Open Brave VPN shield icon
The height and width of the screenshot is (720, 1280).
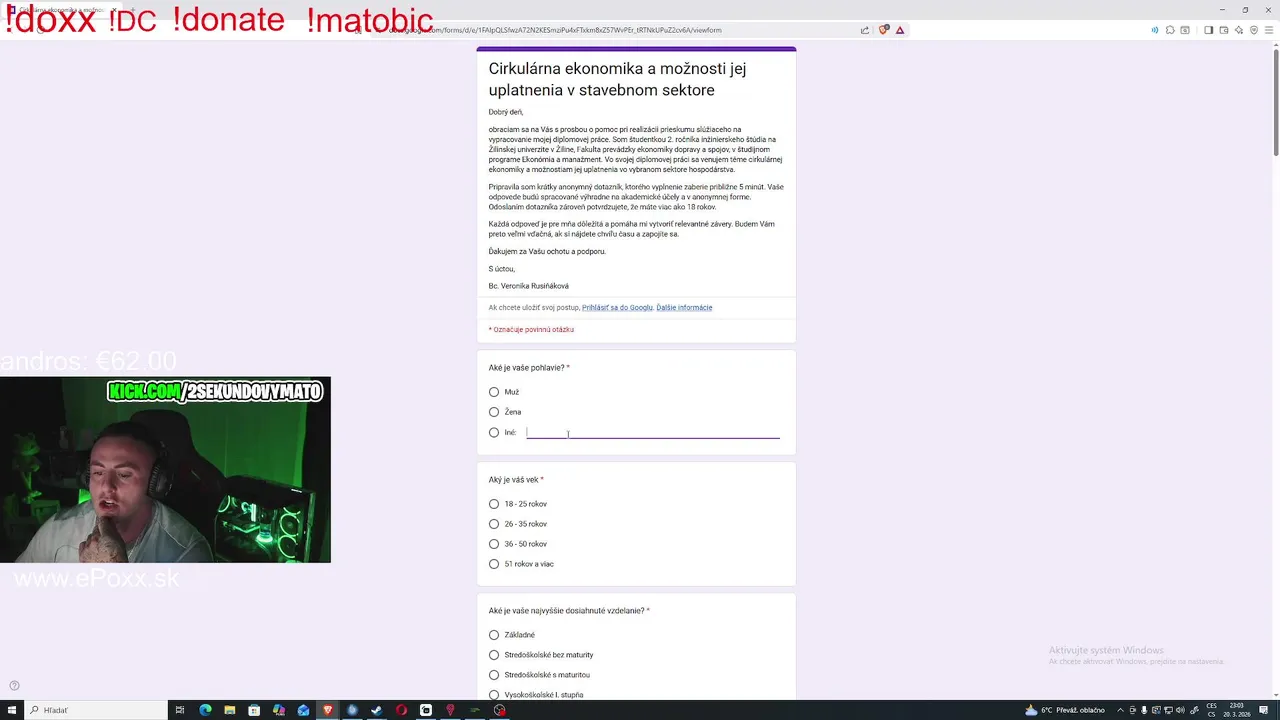click(1254, 30)
